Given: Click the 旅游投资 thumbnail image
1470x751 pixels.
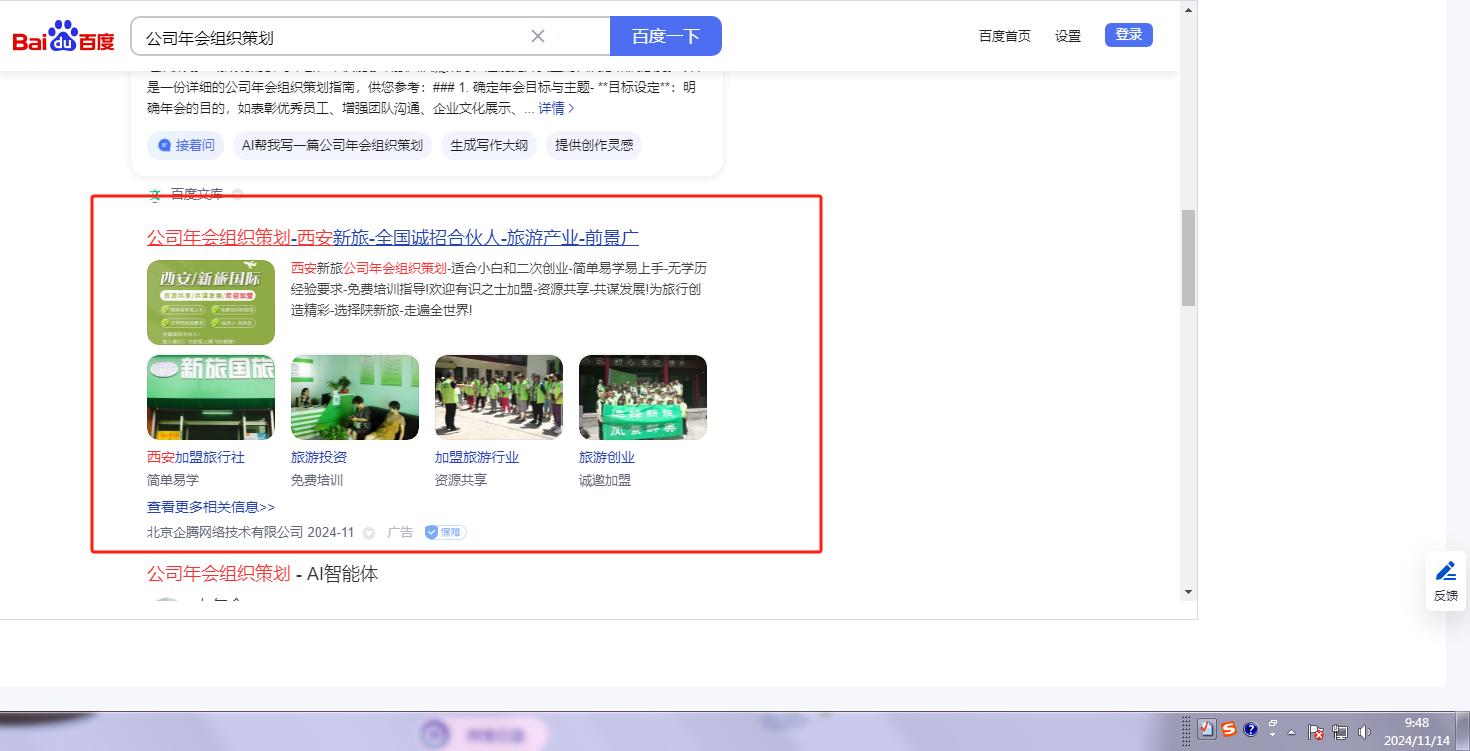Looking at the screenshot, I should coord(355,397).
